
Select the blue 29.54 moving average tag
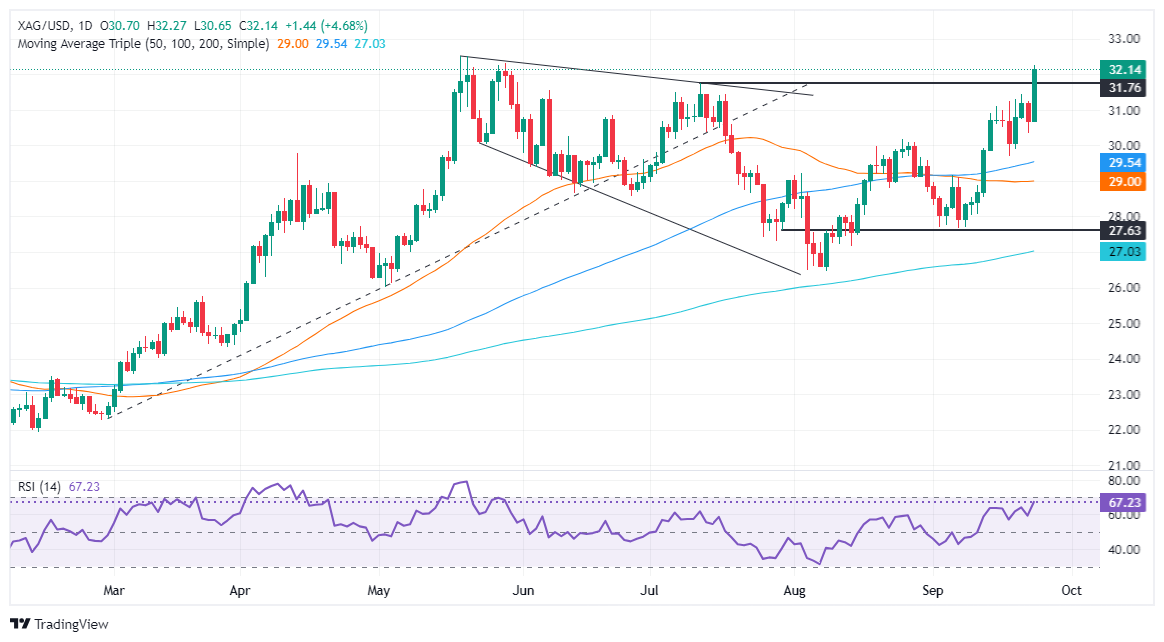[x=1124, y=163]
